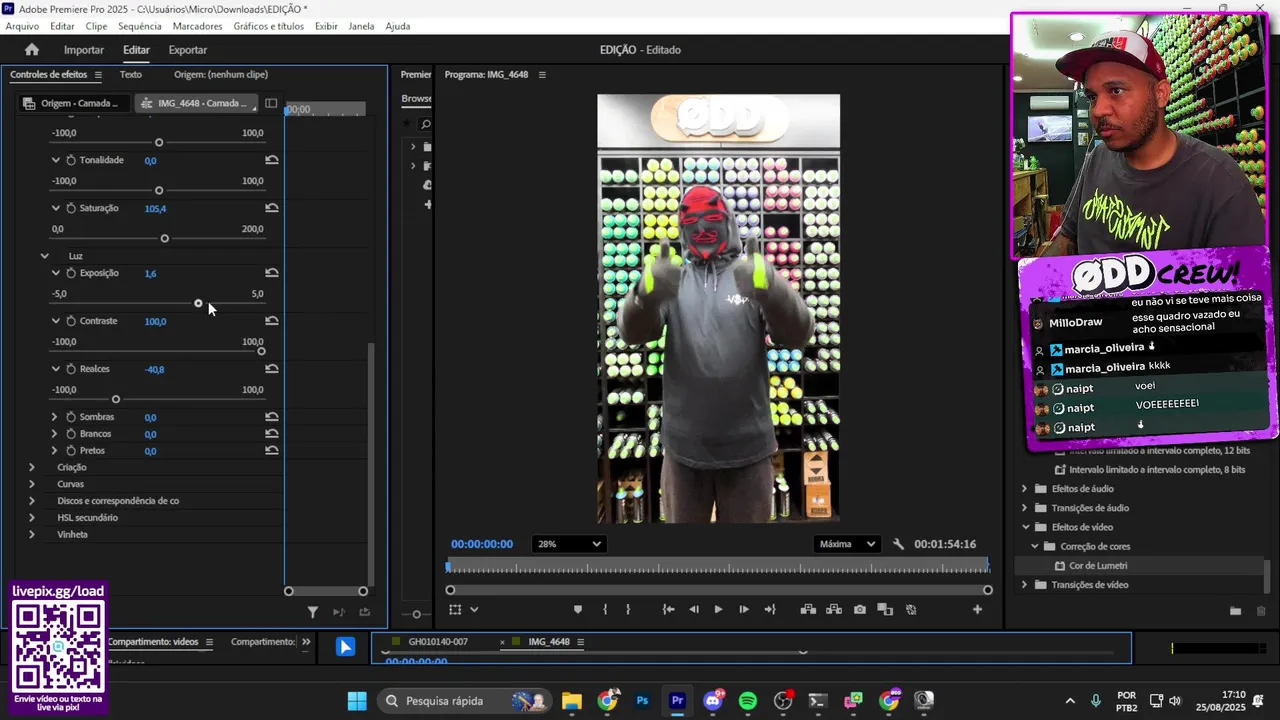Create new custom bin in Effects panel
The height and width of the screenshot is (720, 1280).
(1235, 611)
